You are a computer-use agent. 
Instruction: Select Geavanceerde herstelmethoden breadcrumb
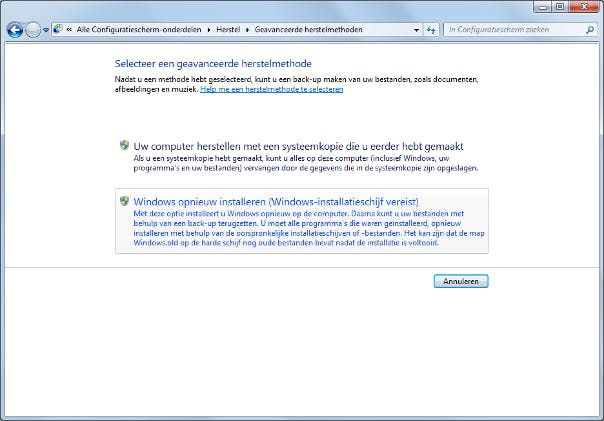click(308, 29)
